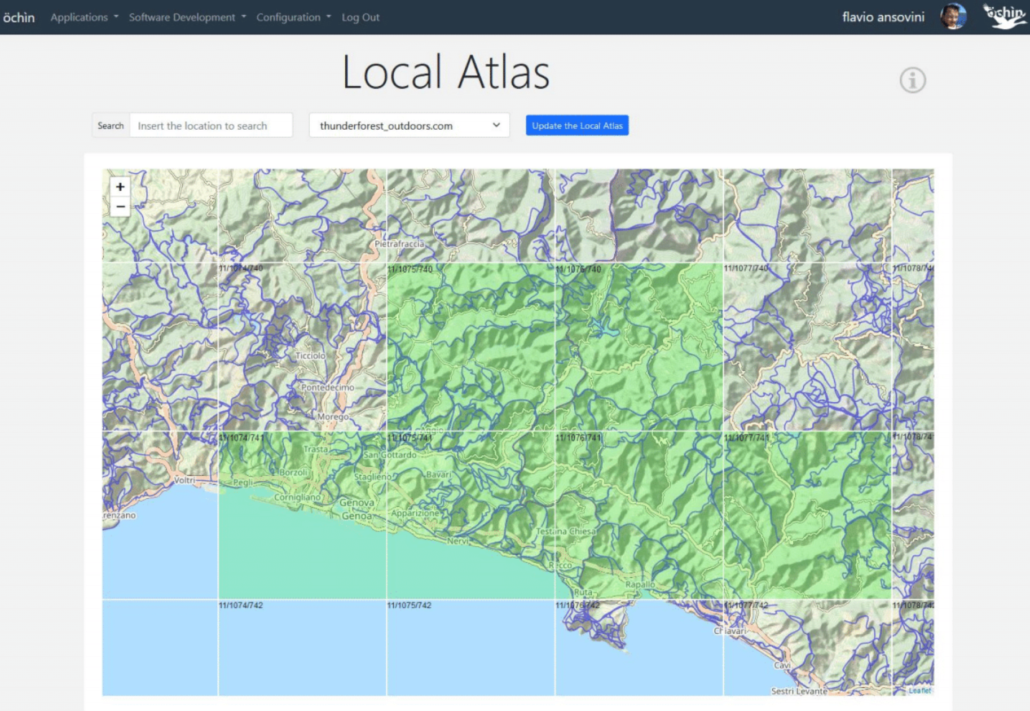The width and height of the screenshot is (1030, 711).
Task: Open the Configuration menu in navbar
Action: tap(293, 17)
